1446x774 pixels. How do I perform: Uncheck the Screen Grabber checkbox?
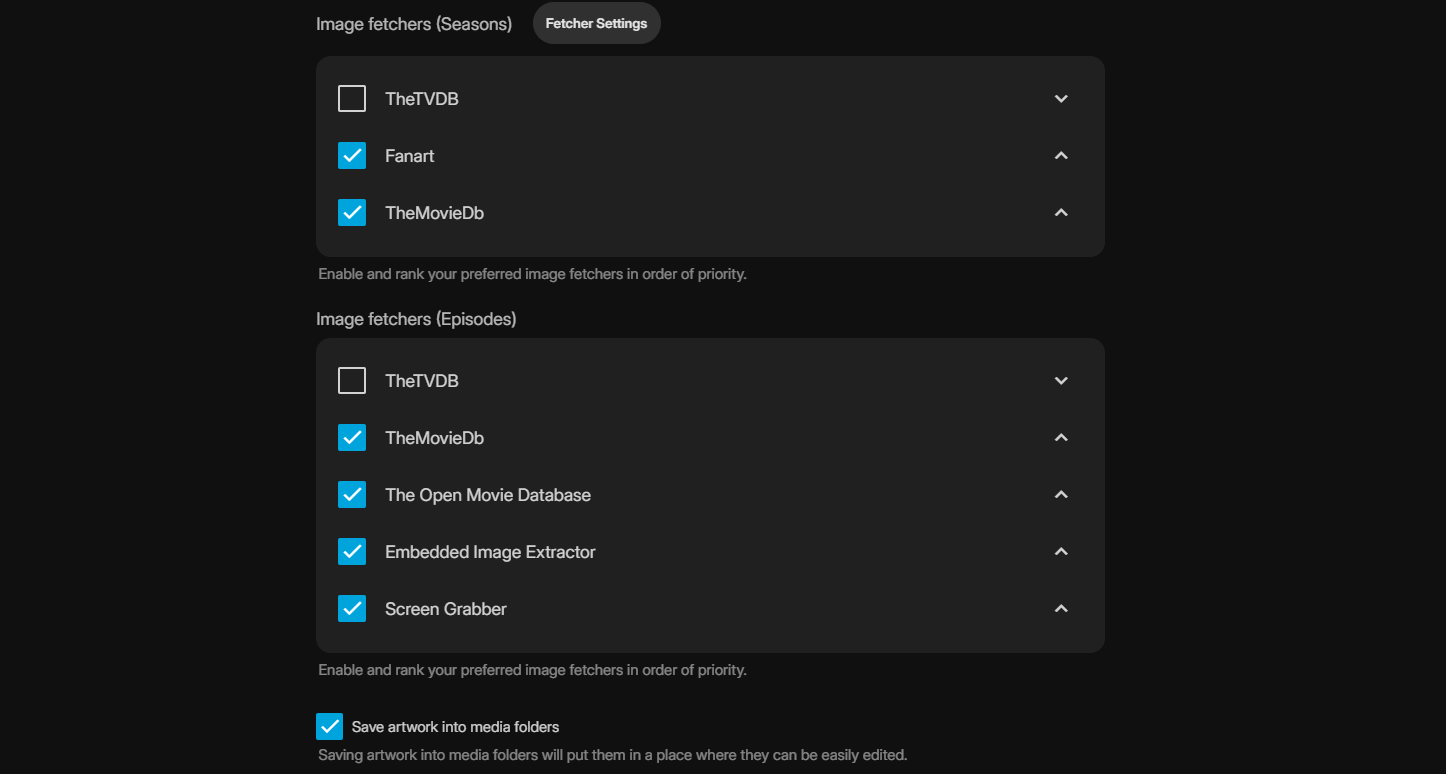click(352, 609)
